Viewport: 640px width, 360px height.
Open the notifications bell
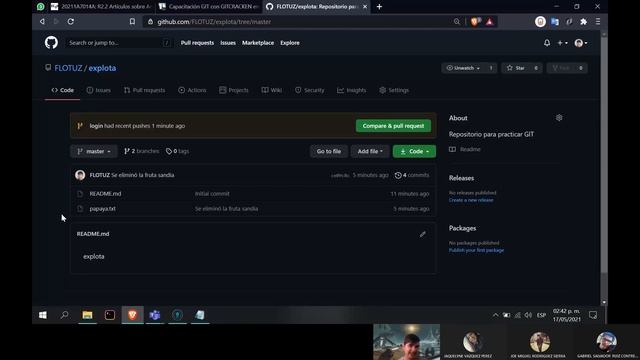tap(547, 43)
